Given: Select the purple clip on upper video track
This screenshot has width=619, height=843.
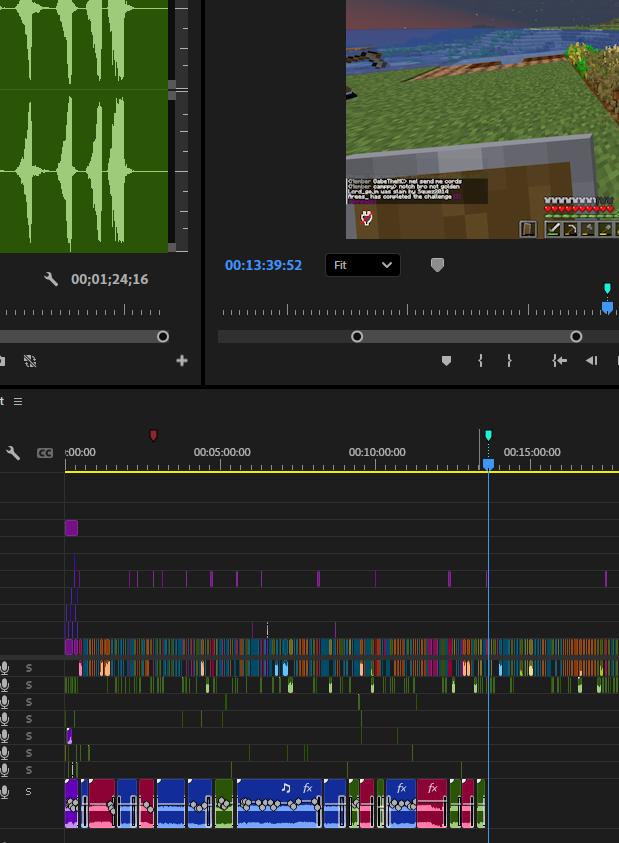Looking at the screenshot, I should (x=72, y=528).
